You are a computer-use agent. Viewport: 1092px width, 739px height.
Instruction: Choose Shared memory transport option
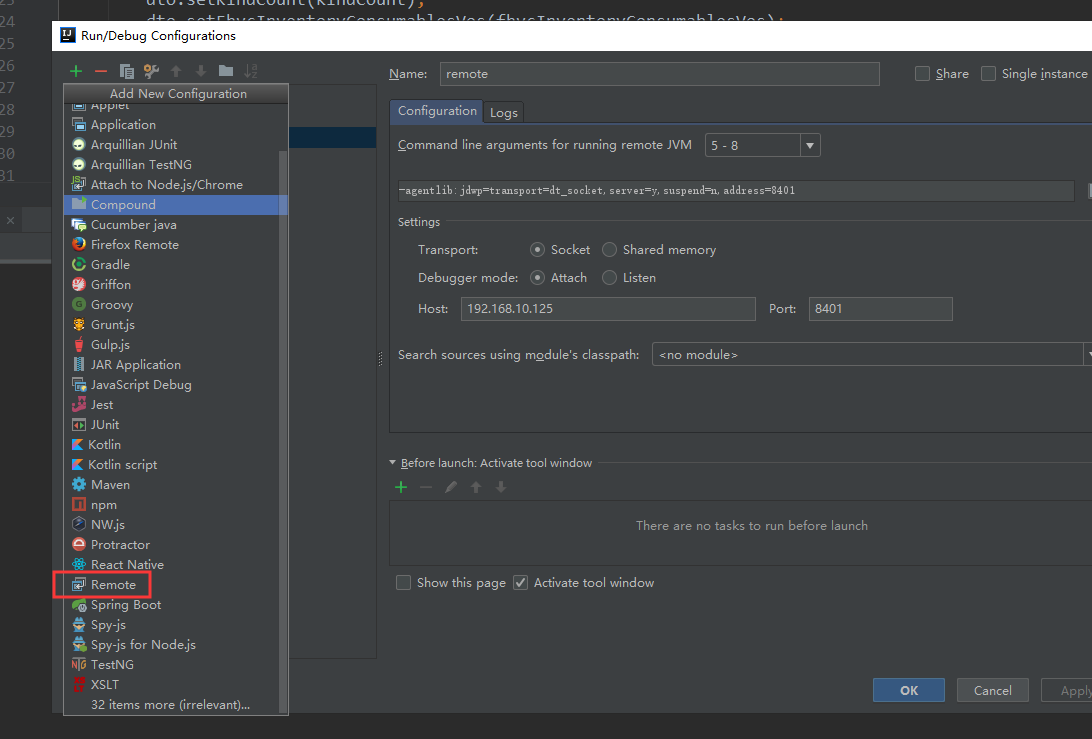609,250
